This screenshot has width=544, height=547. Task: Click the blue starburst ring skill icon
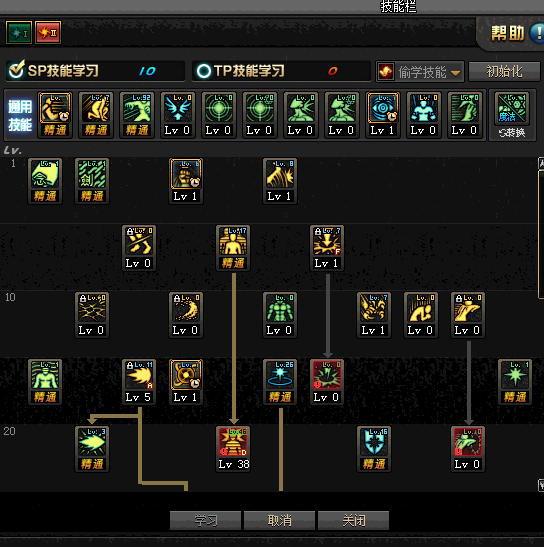(x=280, y=375)
